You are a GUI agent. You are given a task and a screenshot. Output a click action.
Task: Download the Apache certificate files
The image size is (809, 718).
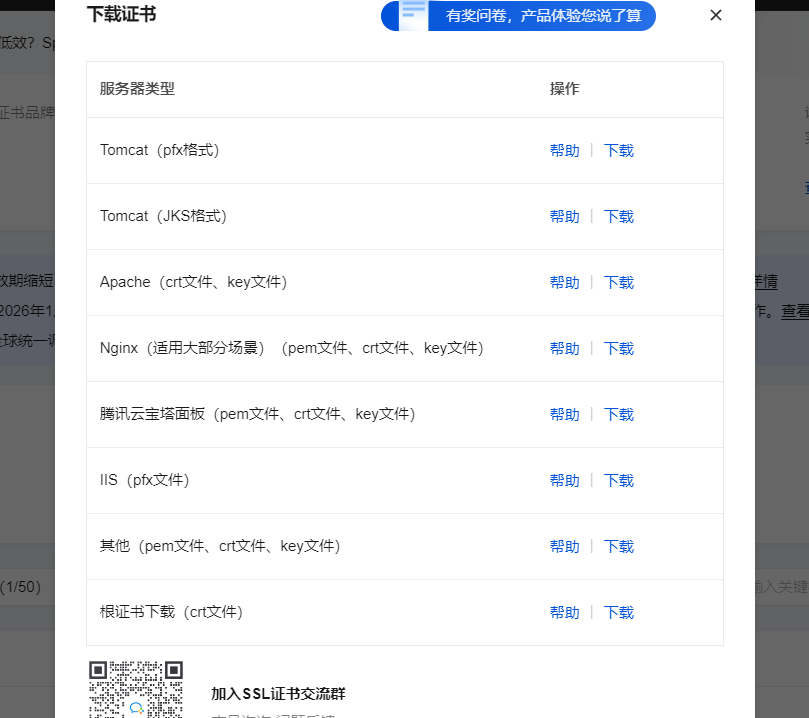point(619,283)
